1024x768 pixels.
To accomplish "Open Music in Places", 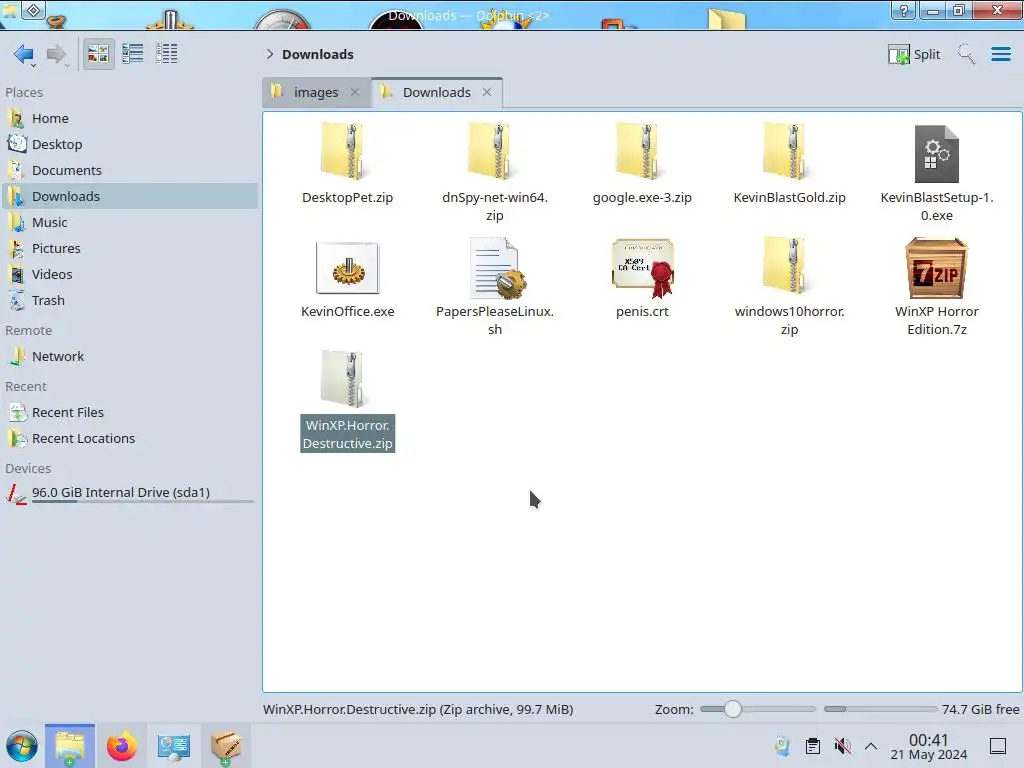I will (x=129, y=223).
